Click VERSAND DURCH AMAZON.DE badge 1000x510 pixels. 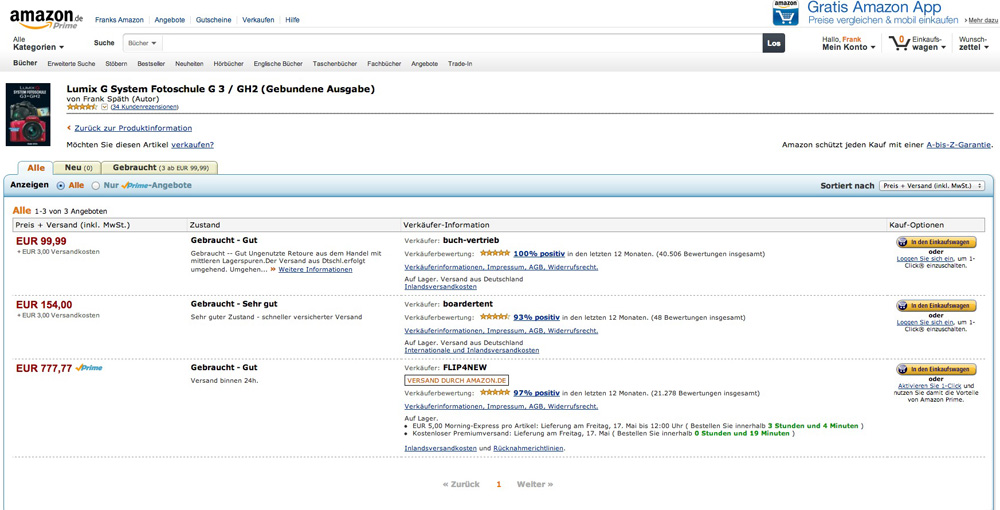(x=456, y=380)
